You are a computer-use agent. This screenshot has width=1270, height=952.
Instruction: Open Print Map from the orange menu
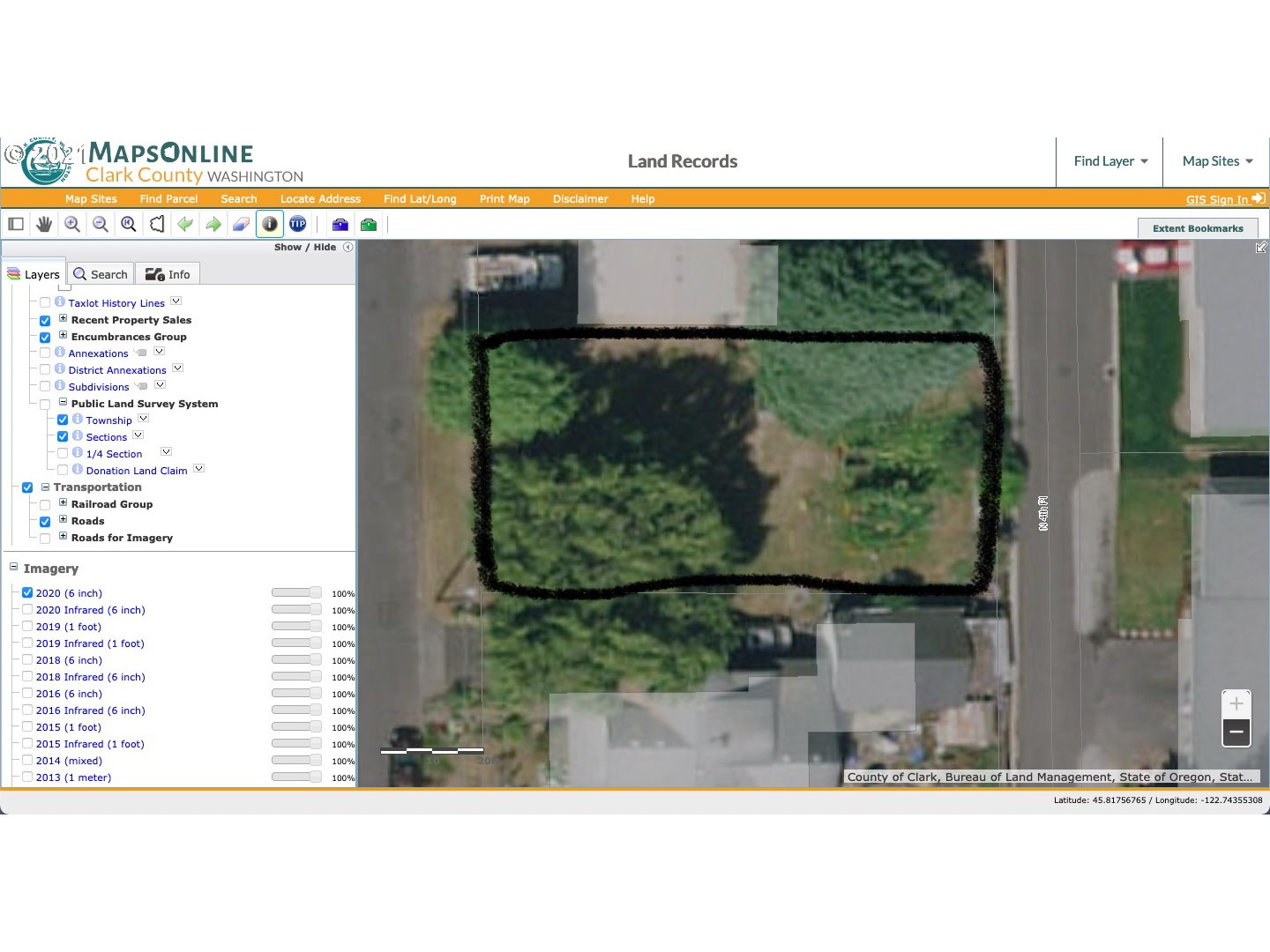tap(504, 199)
